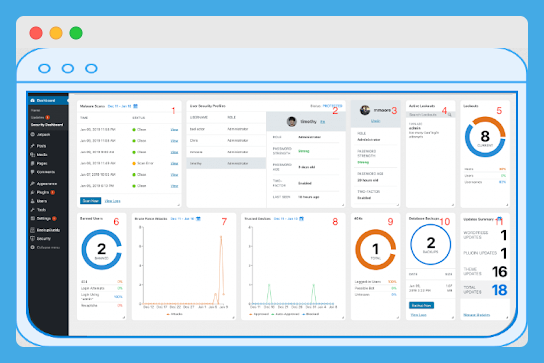
Task: Open the Plugins icon in sidebar
Action: 33,192
